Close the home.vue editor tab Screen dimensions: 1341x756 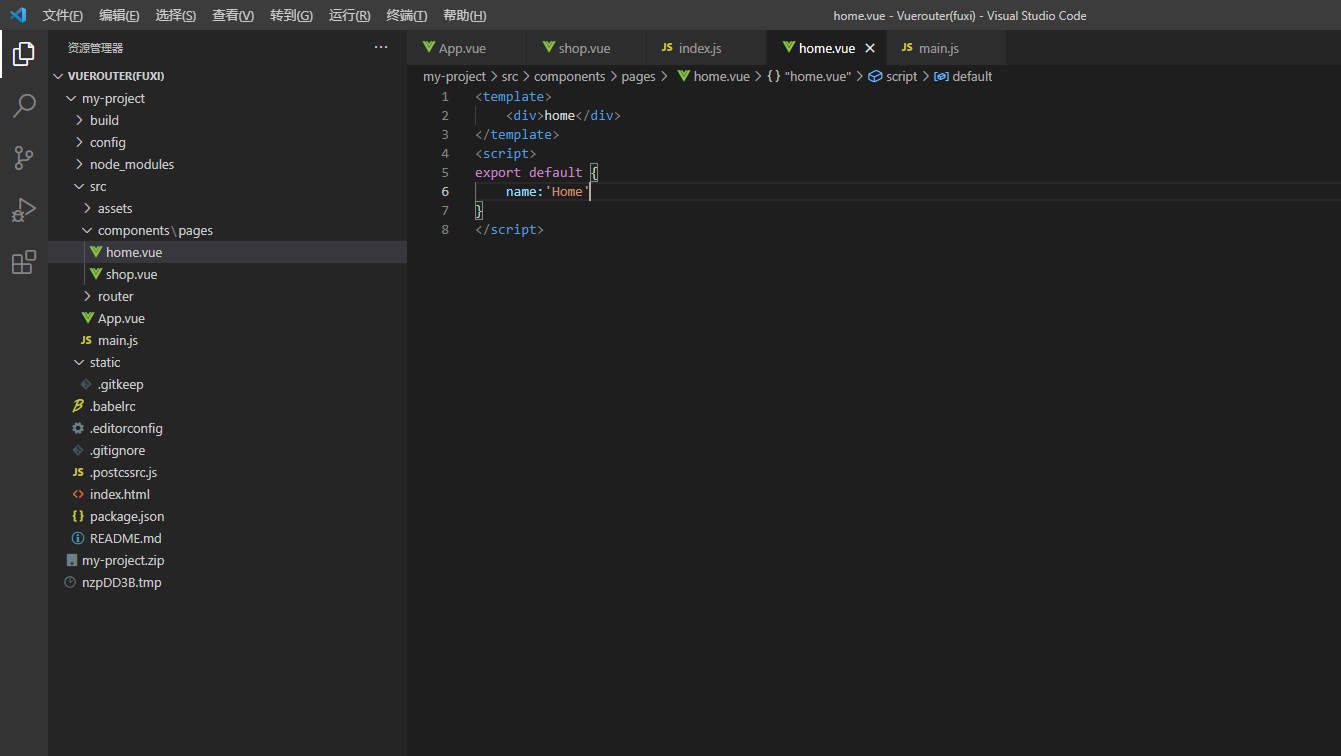click(870, 48)
